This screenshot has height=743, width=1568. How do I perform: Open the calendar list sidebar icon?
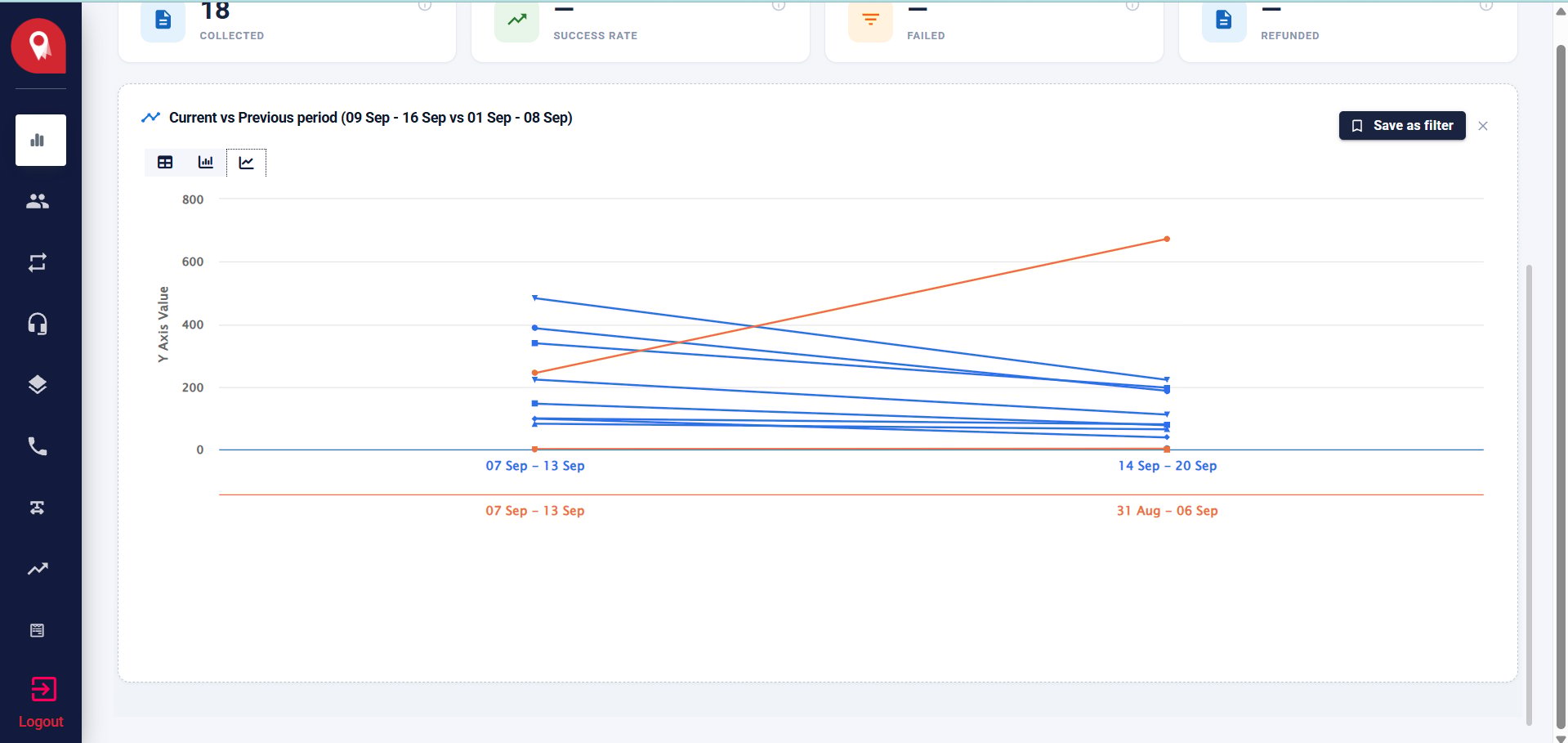click(x=38, y=630)
